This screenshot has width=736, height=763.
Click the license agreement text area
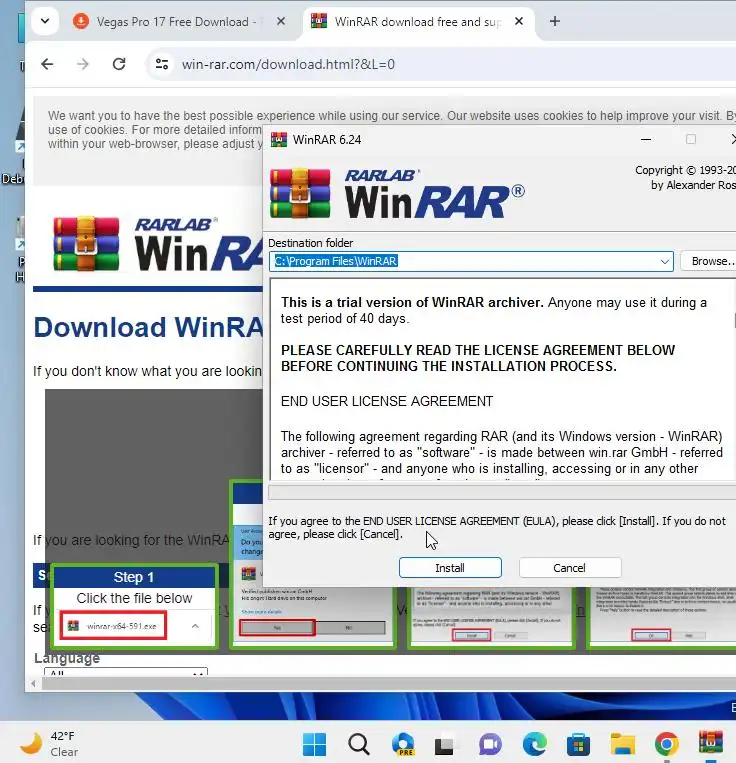pos(502,380)
